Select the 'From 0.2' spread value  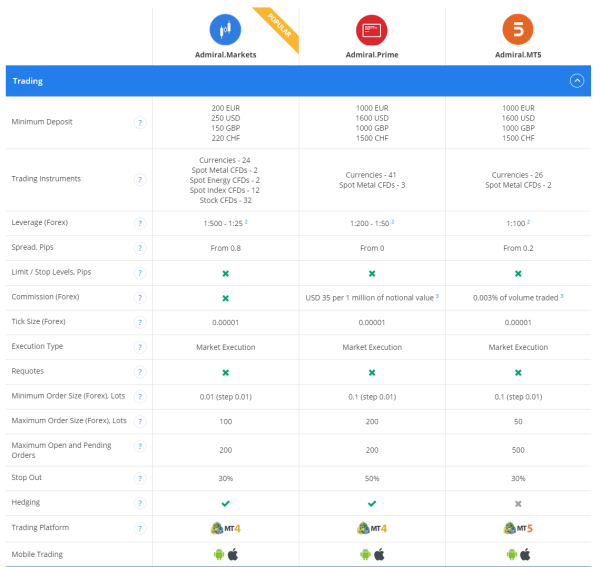coord(518,248)
